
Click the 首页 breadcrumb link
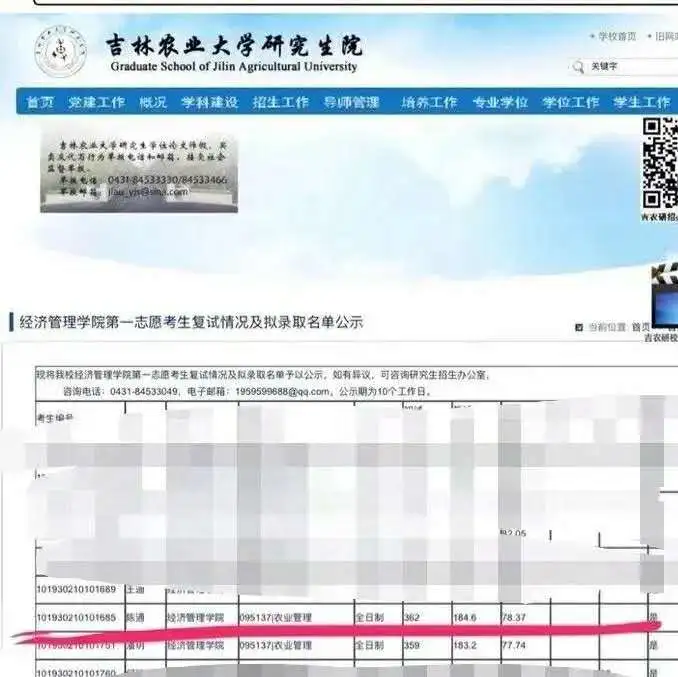641,327
